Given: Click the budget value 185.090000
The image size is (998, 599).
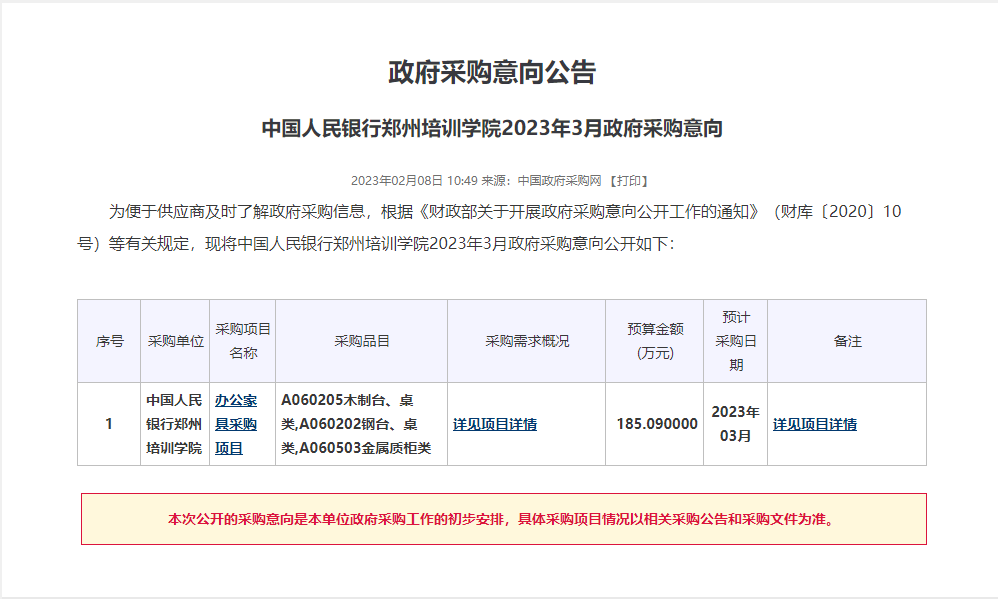Looking at the screenshot, I should 657,424.
